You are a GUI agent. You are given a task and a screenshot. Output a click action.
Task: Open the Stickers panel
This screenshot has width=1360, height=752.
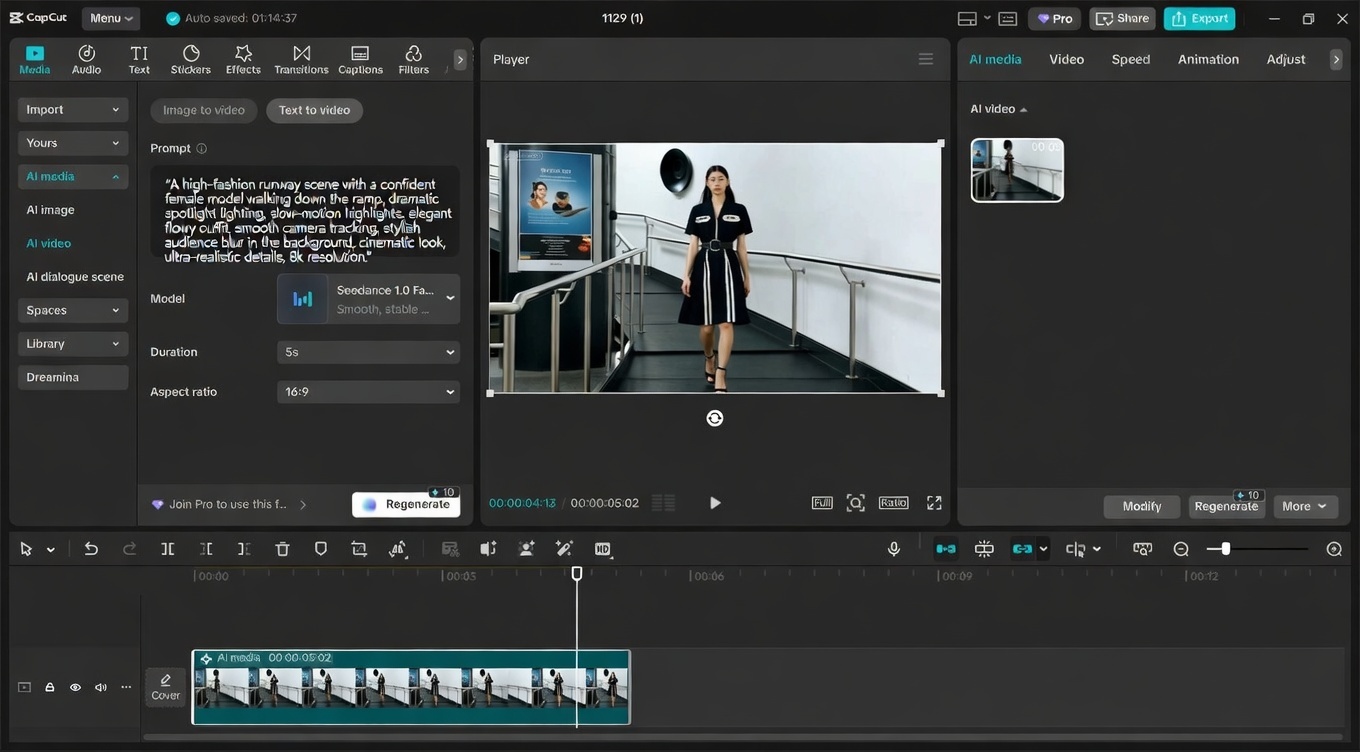click(x=190, y=59)
